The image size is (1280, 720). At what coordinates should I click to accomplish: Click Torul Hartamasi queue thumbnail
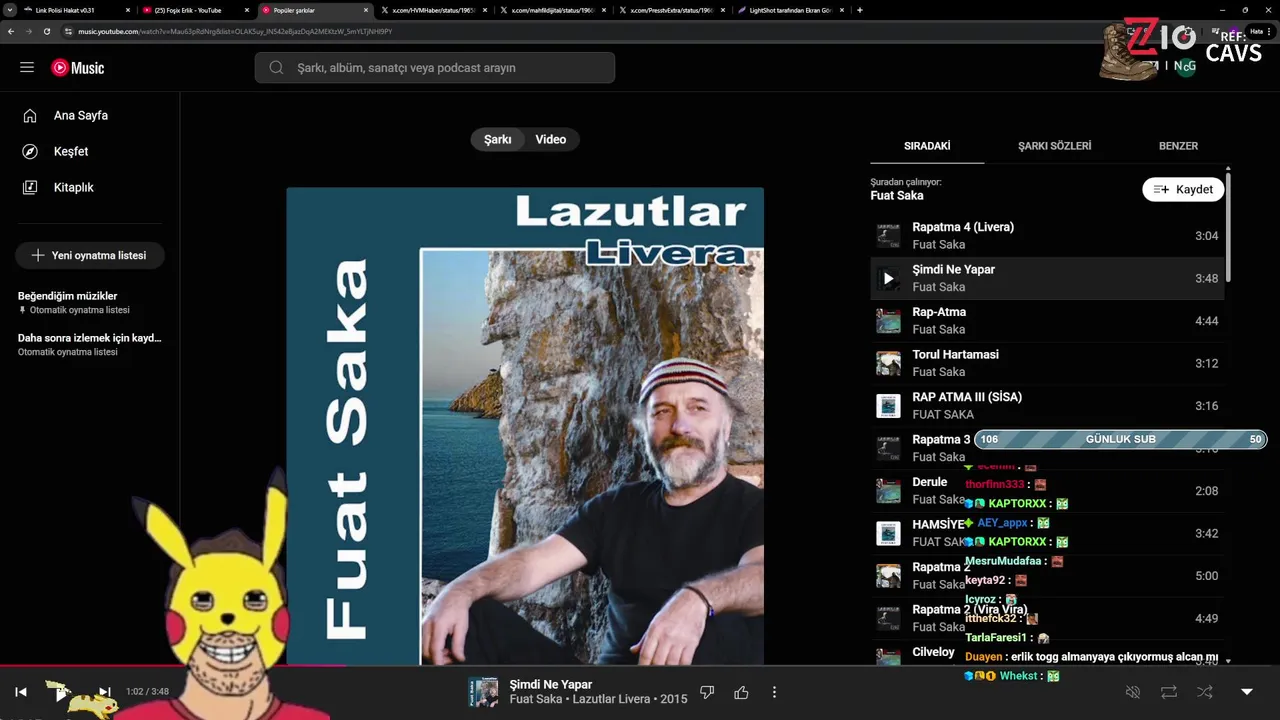tap(888, 363)
